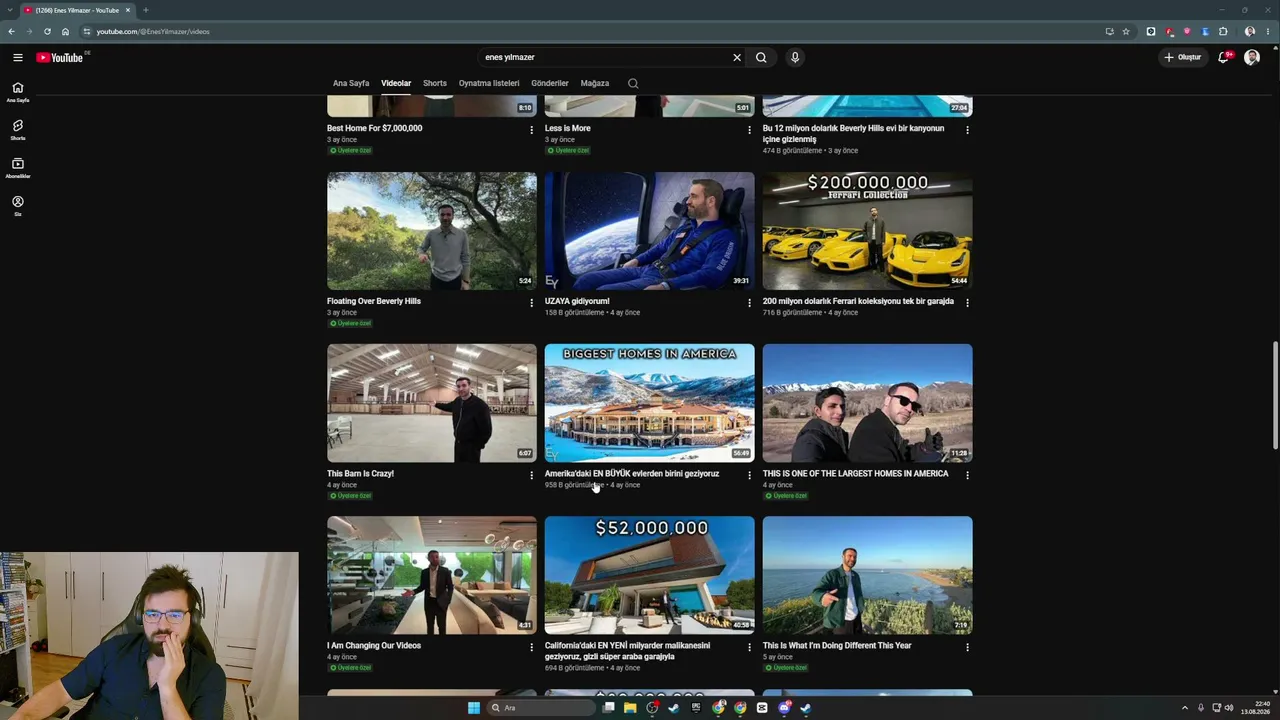Image resolution: width=1280 pixels, height=720 pixels.
Task: Open options menu for "UZAYA gidiyorum!"
Action: pyautogui.click(x=749, y=303)
